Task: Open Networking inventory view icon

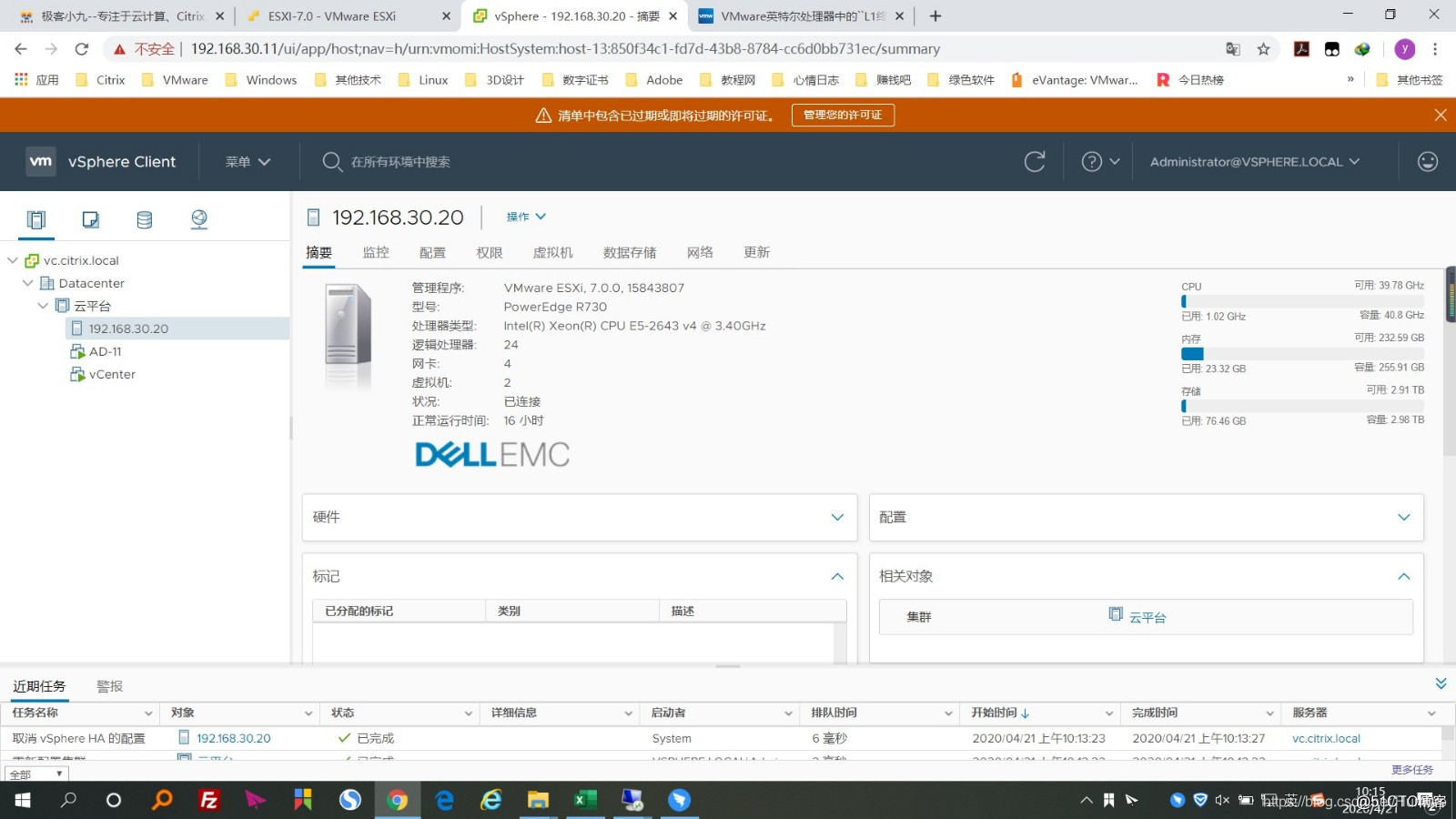Action: 199,219
